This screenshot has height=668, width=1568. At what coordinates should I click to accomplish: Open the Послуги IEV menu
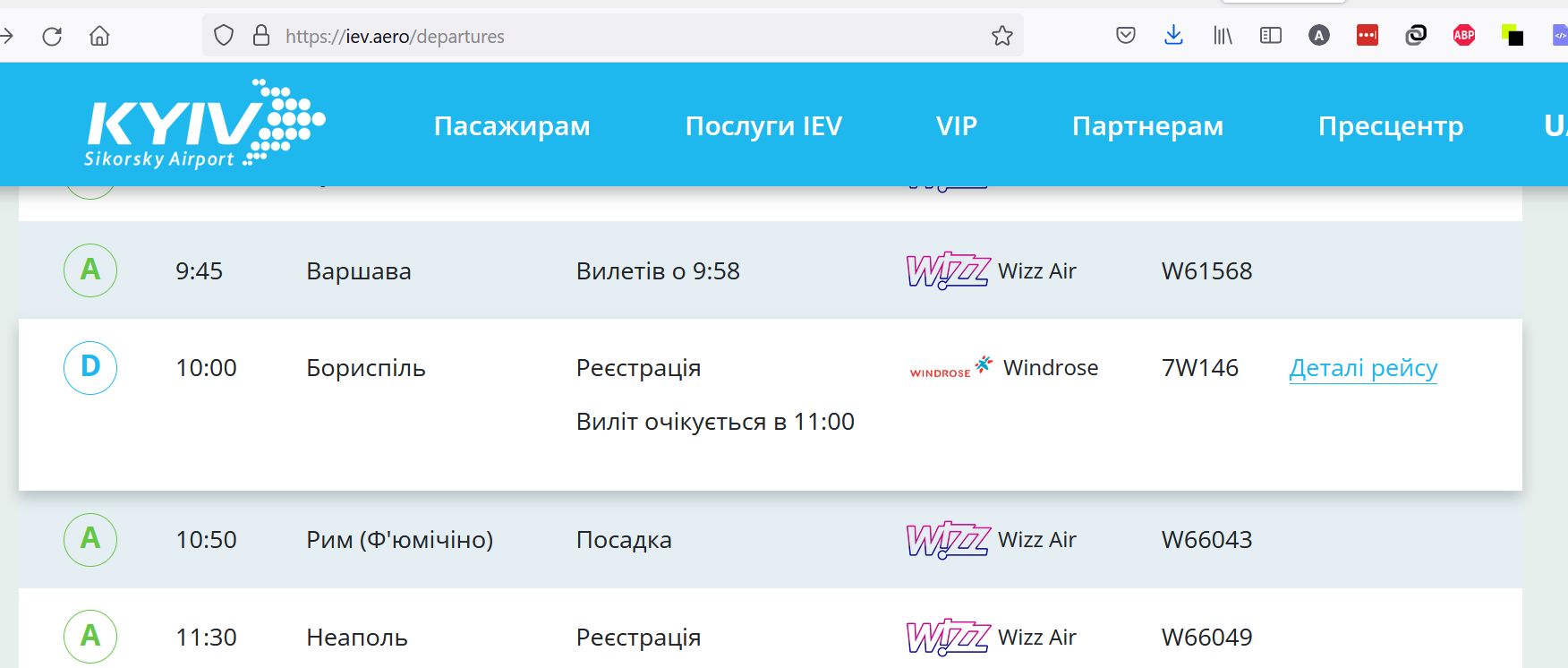point(763,126)
